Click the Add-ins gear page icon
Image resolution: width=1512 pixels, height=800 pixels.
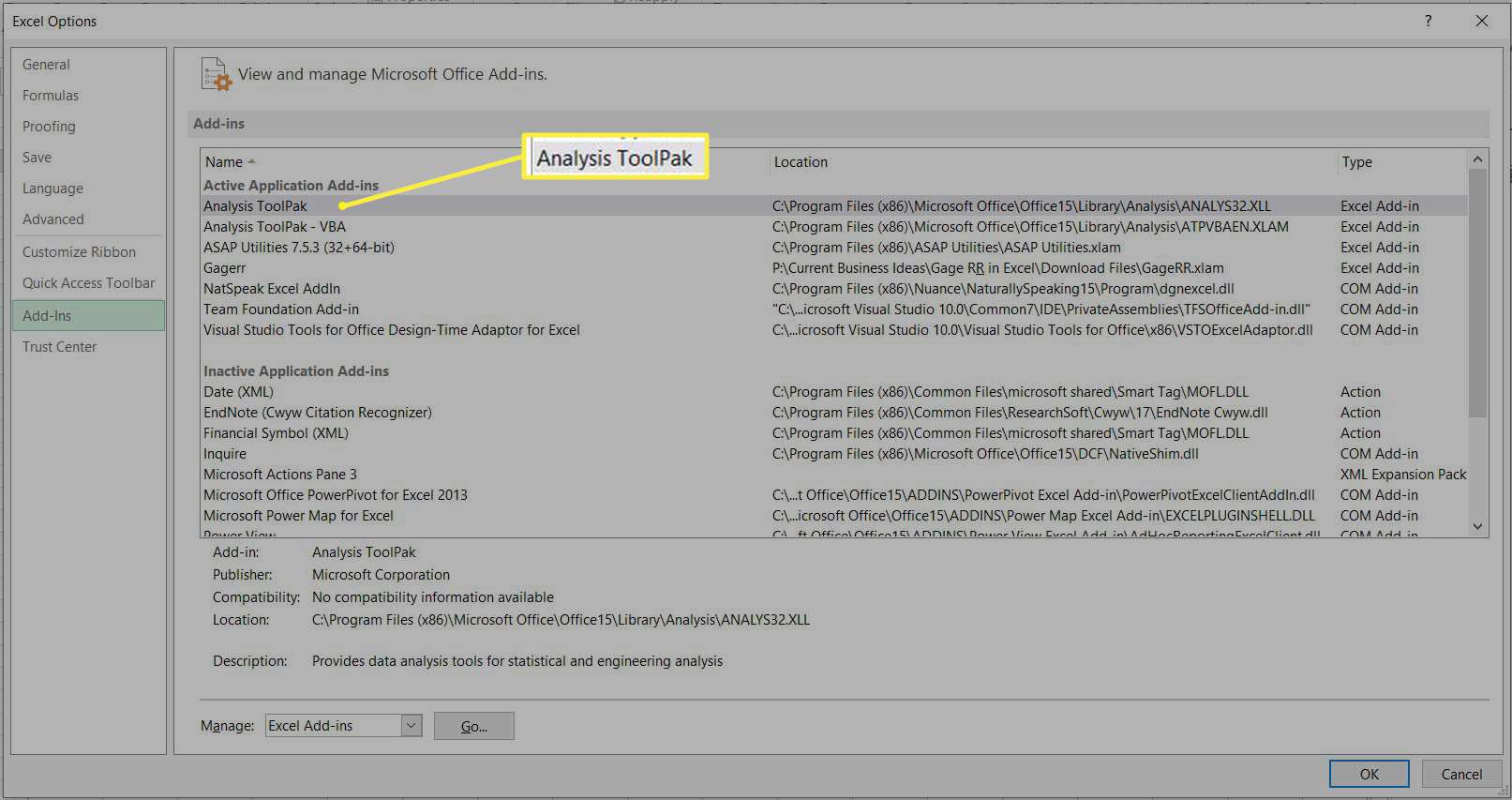point(217,75)
